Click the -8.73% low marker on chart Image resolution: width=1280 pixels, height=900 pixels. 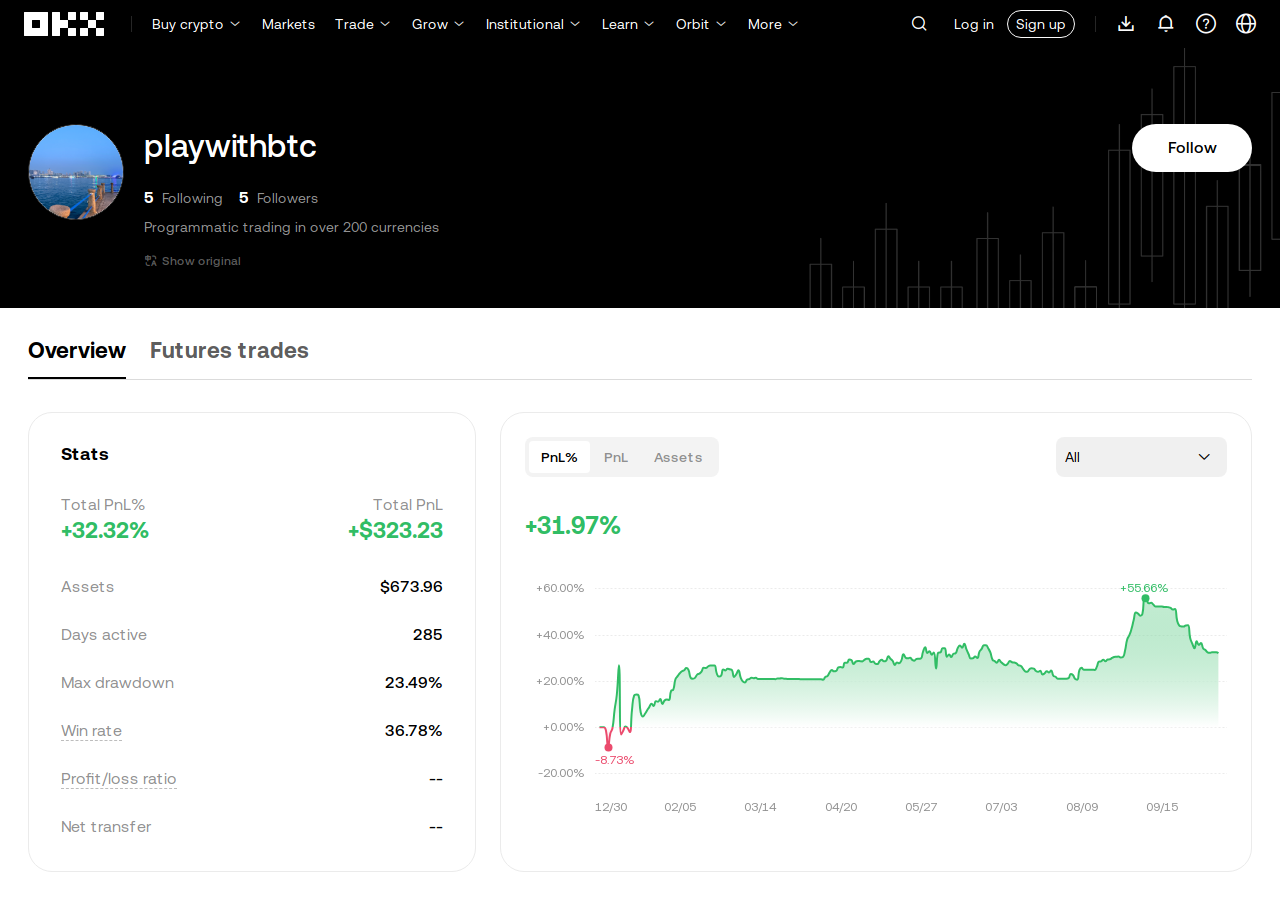coord(608,747)
